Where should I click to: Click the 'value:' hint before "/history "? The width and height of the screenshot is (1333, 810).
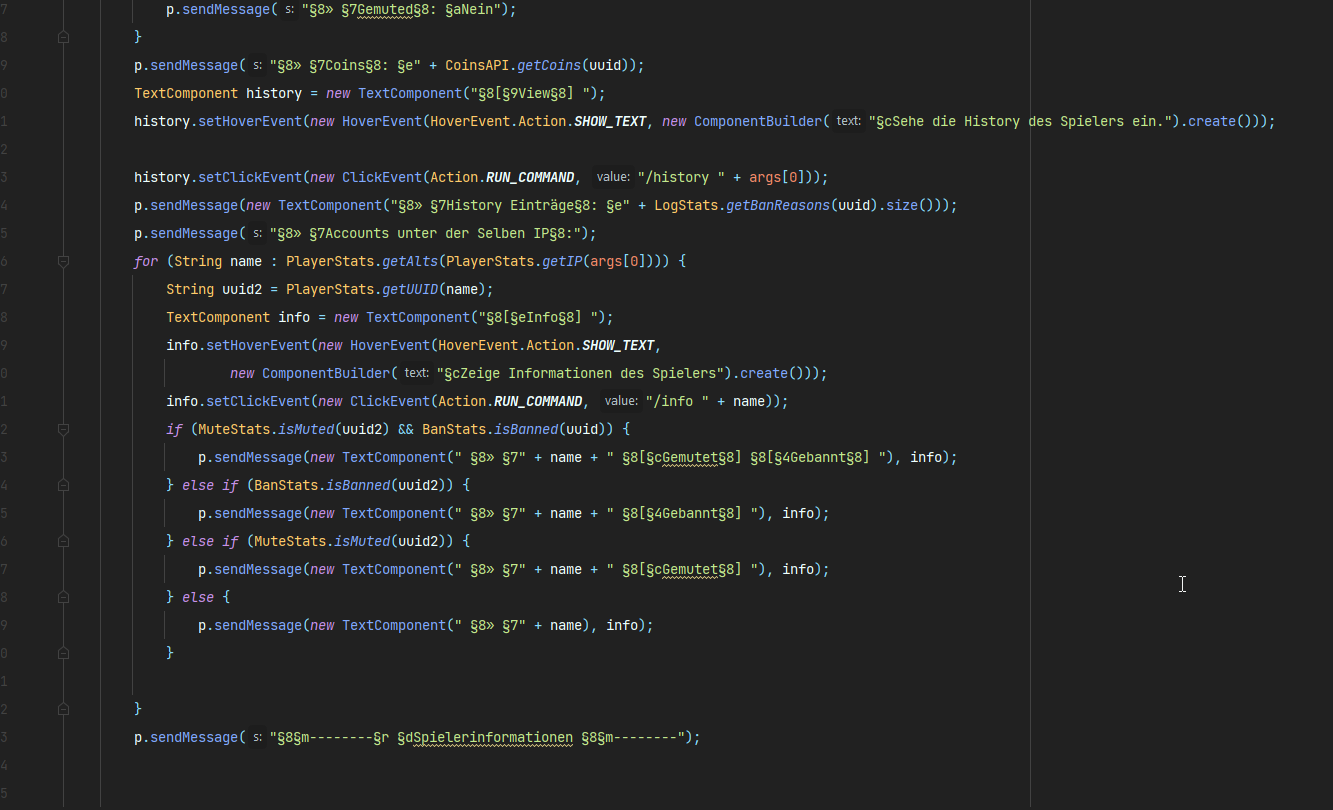tap(612, 177)
